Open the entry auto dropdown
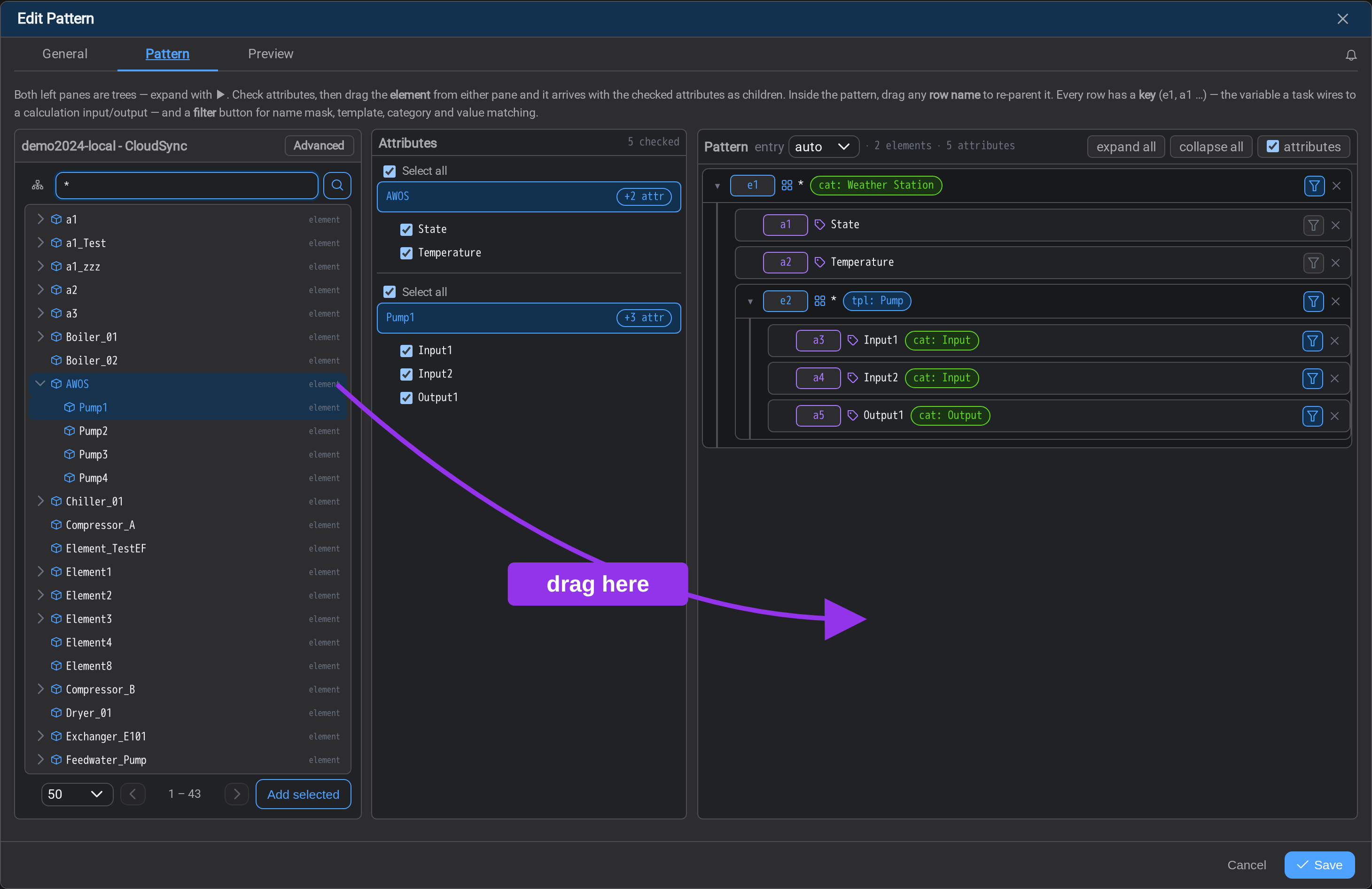 tap(823, 147)
